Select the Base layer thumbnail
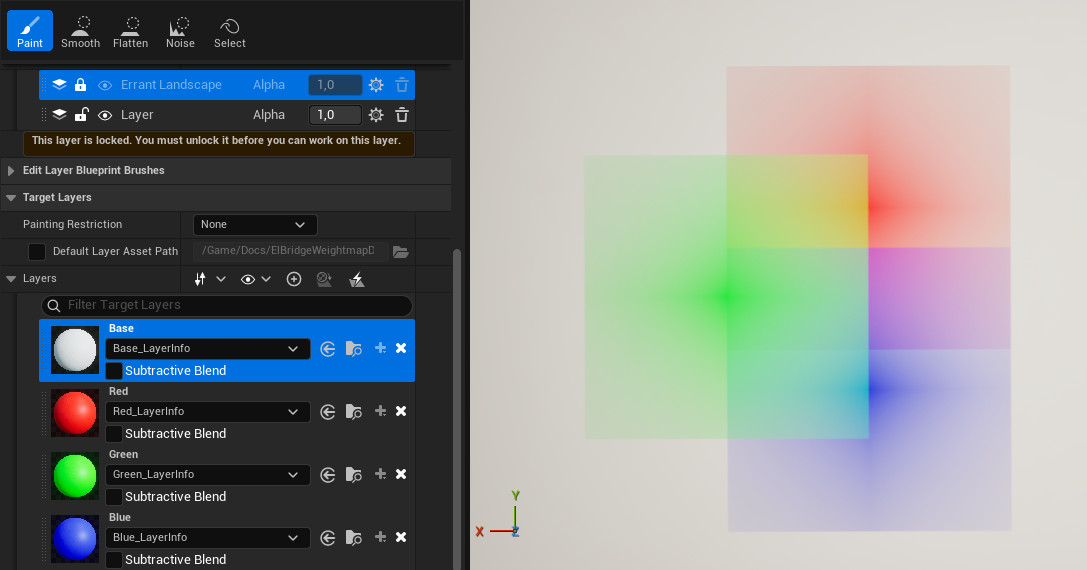 click(75, 350)
